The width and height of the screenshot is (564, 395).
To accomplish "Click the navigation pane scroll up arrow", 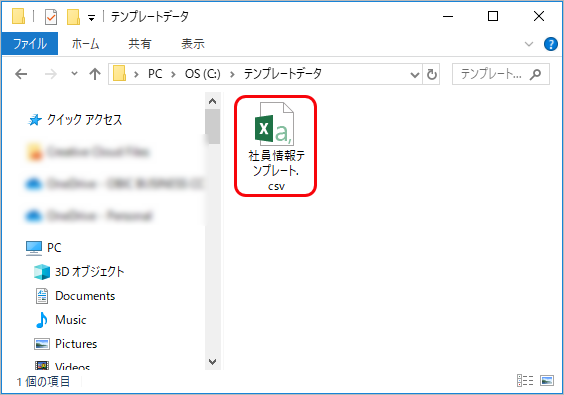I will tap(212, 101).
